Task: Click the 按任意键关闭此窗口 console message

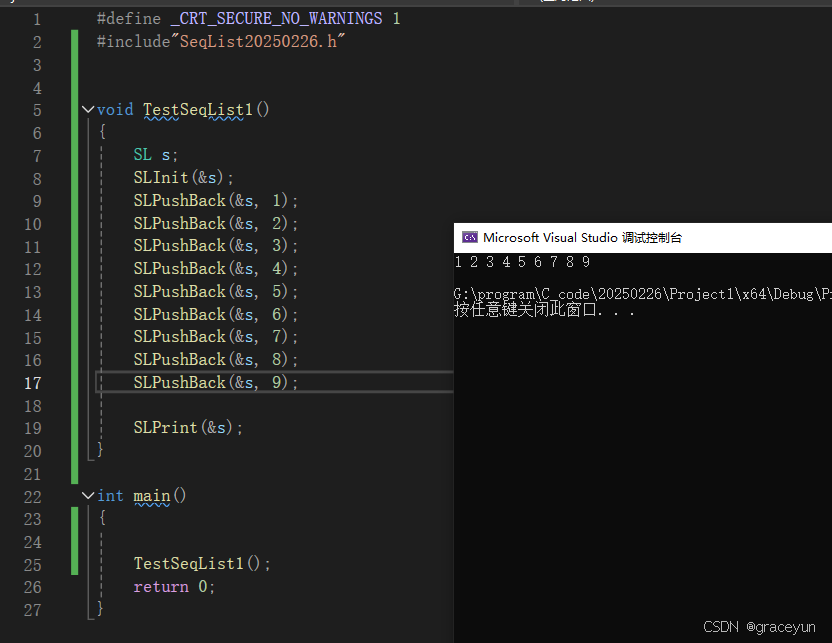Action: click(x=544, y=309)
